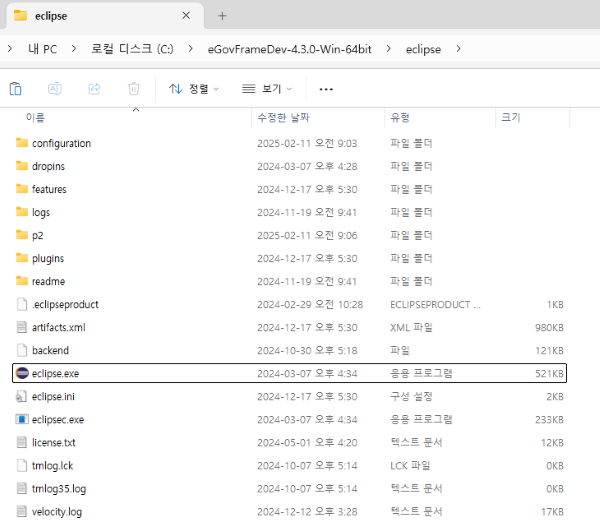Click the Share toolbar icon
The width and height of the screenshot is (600, 532).
(x=95, y=89)
